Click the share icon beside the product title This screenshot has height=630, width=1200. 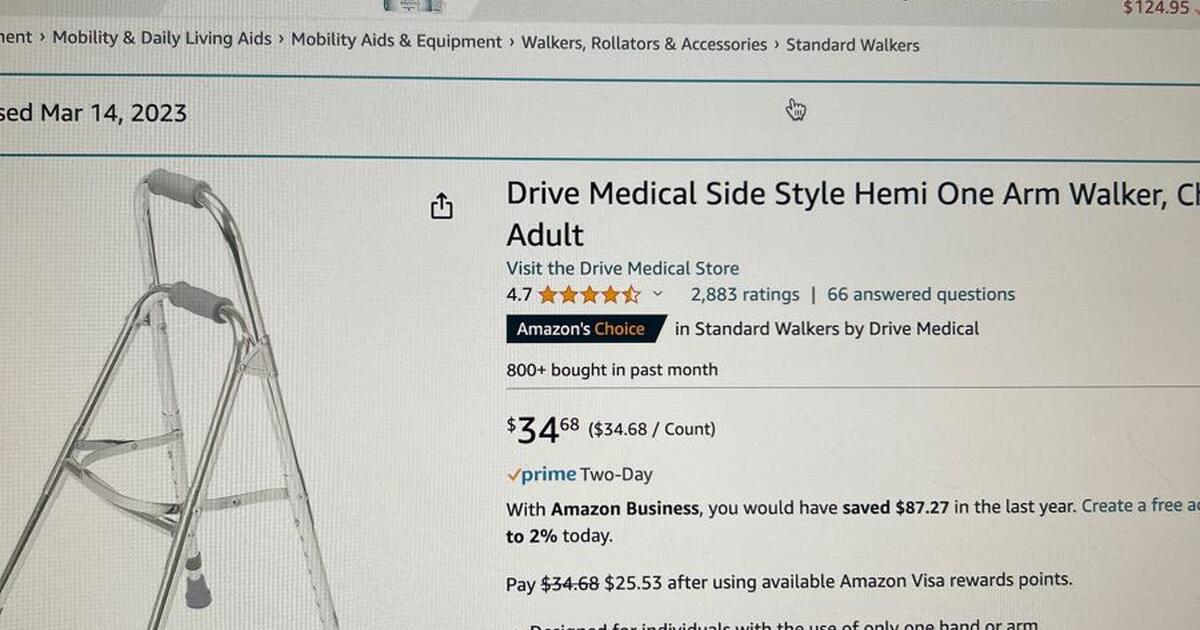click(441, 206)
